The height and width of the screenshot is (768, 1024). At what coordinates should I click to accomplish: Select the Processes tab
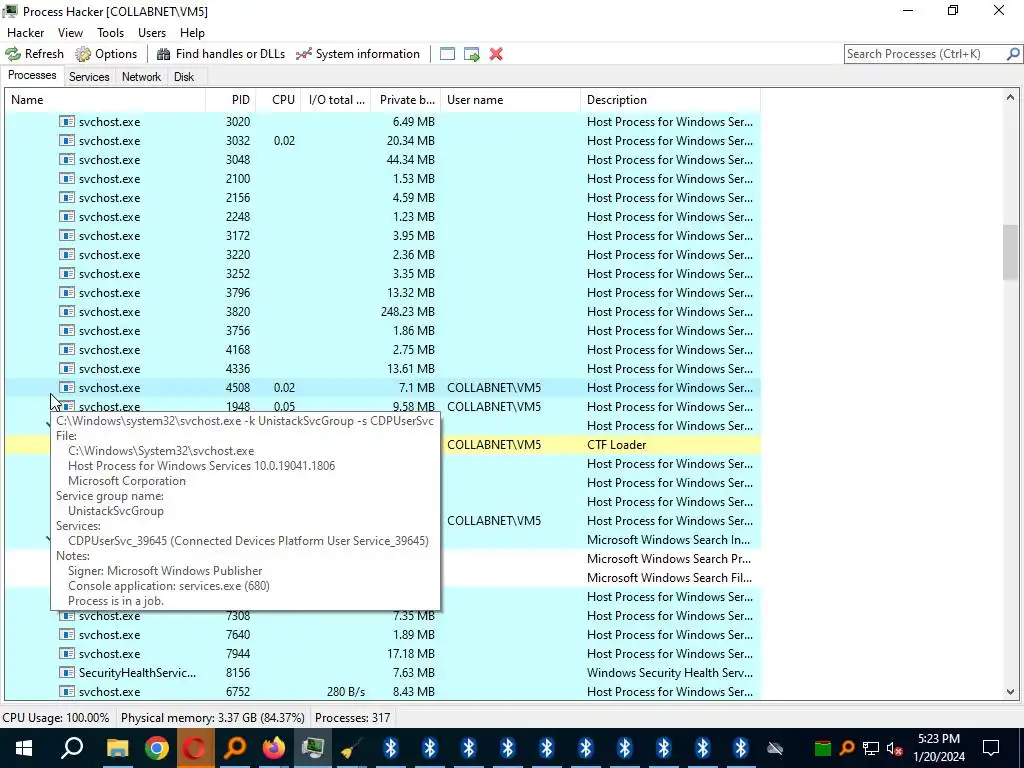[x=32, y=75]
